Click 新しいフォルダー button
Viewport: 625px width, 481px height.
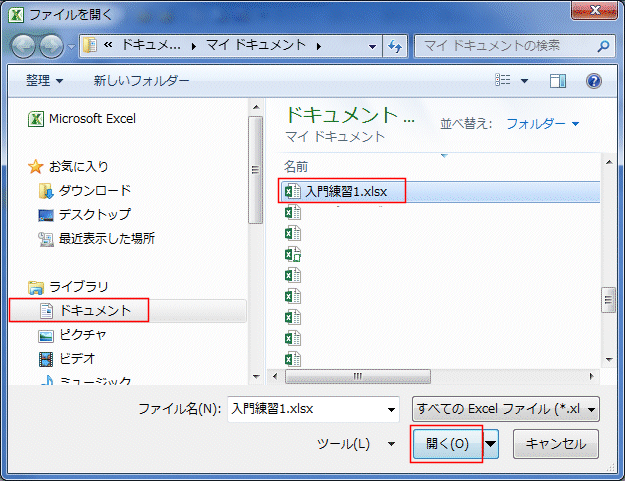(x=141, y=81)
